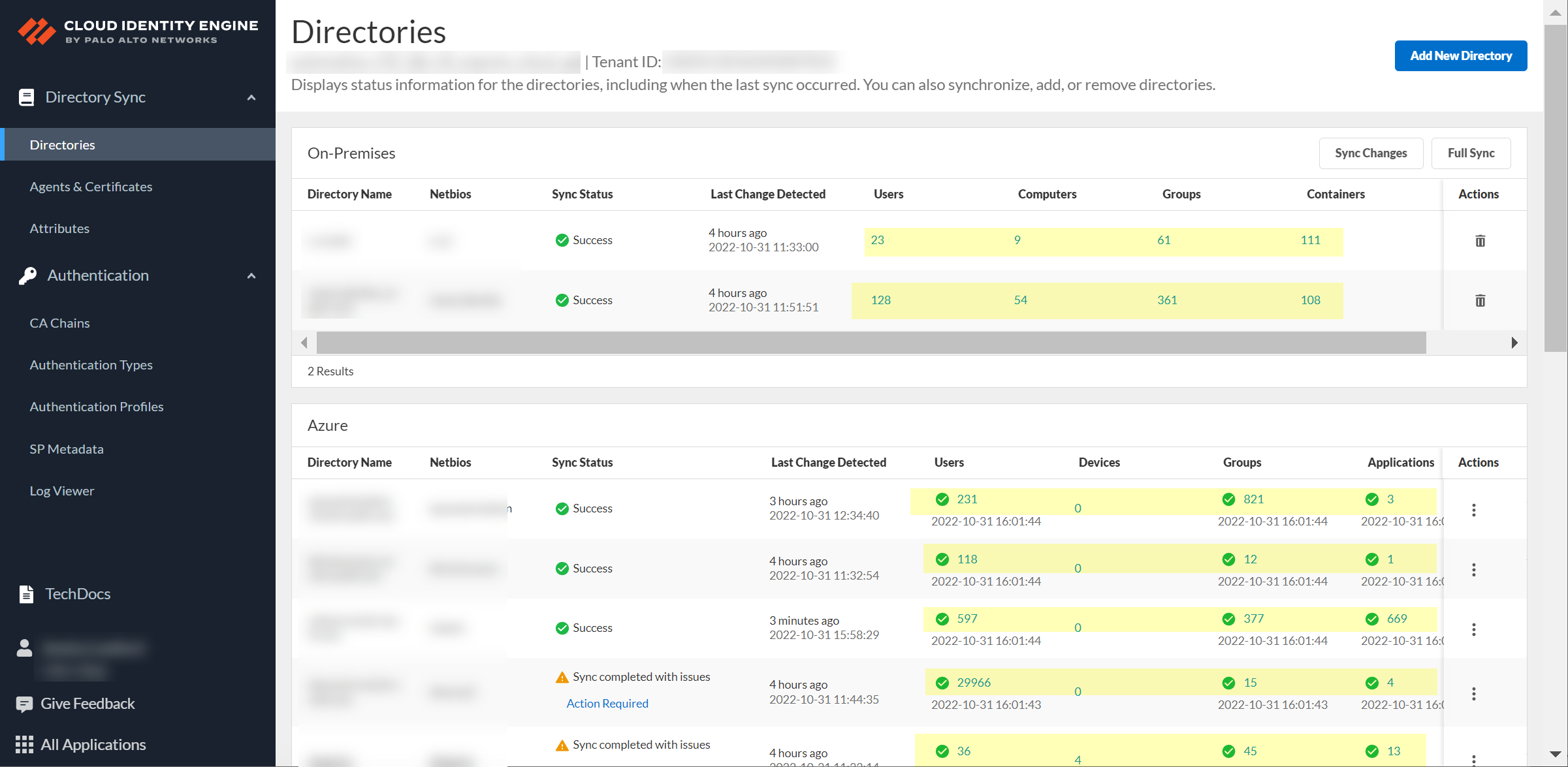Open the Log Viewer page
This screenshot has height=767, width=1568.
[x=62, y=491]
